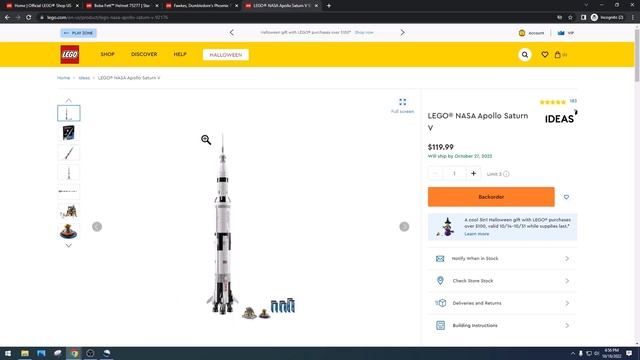Open Full screen image view
Viewport: 640px width, 360px height.
[x=402, y=105]
